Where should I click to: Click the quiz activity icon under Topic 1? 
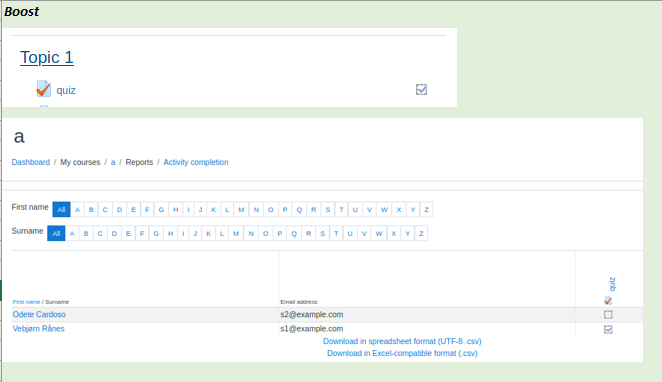click(43, 89)
